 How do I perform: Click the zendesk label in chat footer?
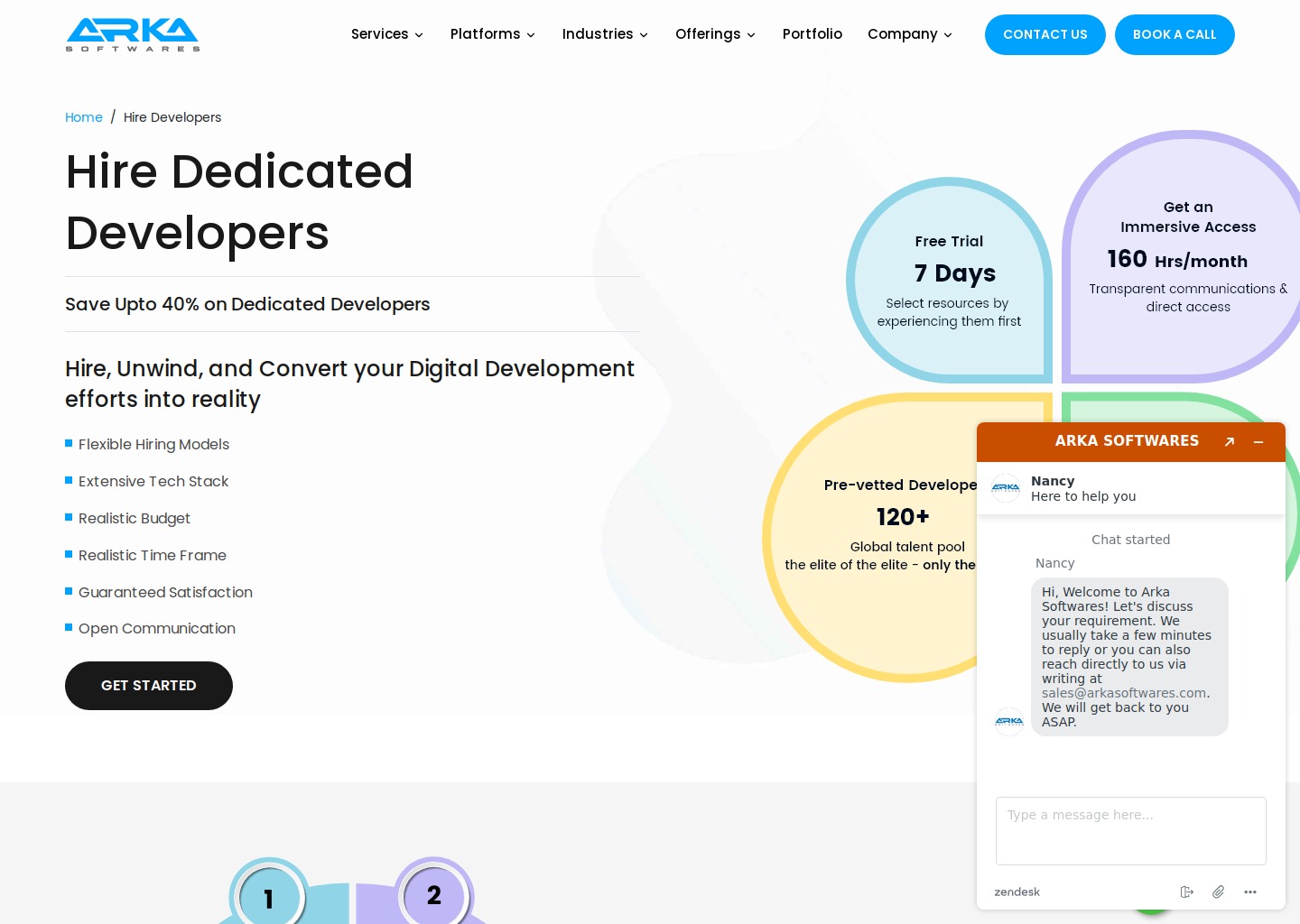tap(1017, 892)
